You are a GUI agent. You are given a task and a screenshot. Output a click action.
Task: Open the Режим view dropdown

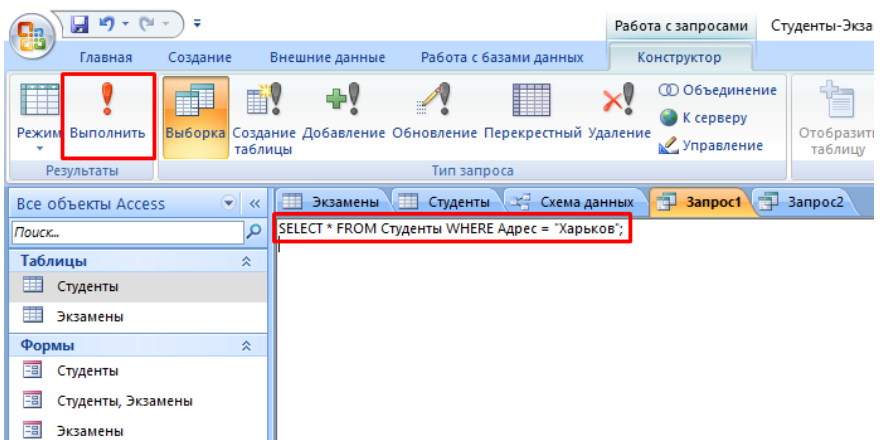(x=39, y=147)
